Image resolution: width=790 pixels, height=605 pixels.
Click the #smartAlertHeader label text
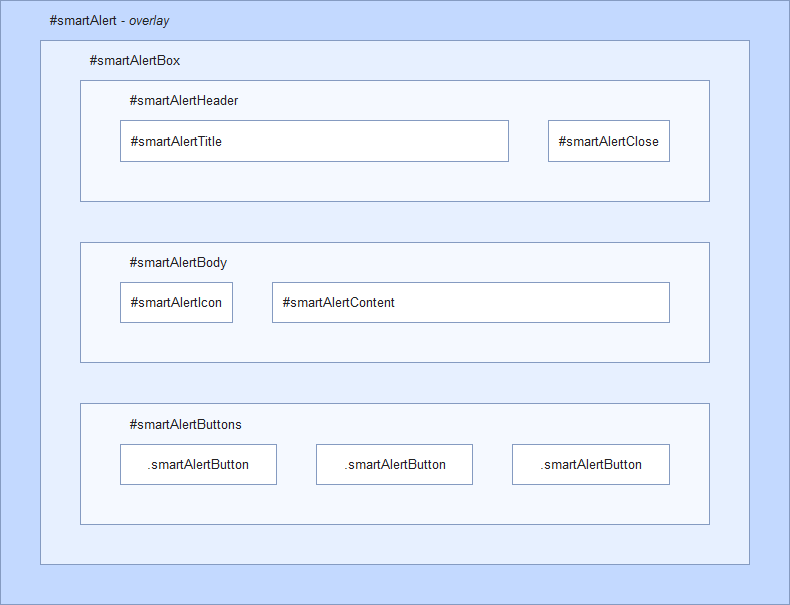[x=183, y=101]
